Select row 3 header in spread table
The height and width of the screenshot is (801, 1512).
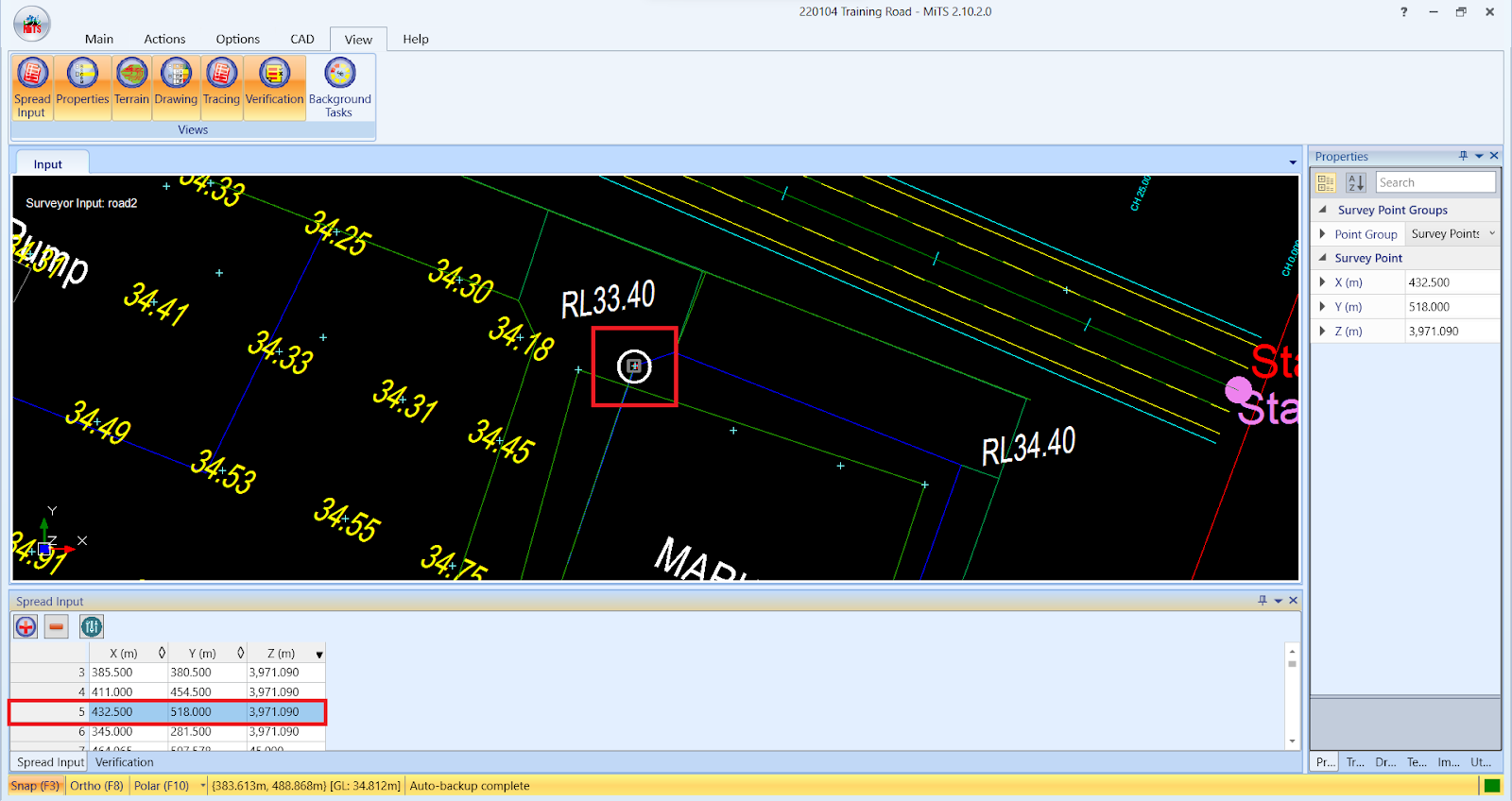(x=49, y=673)
